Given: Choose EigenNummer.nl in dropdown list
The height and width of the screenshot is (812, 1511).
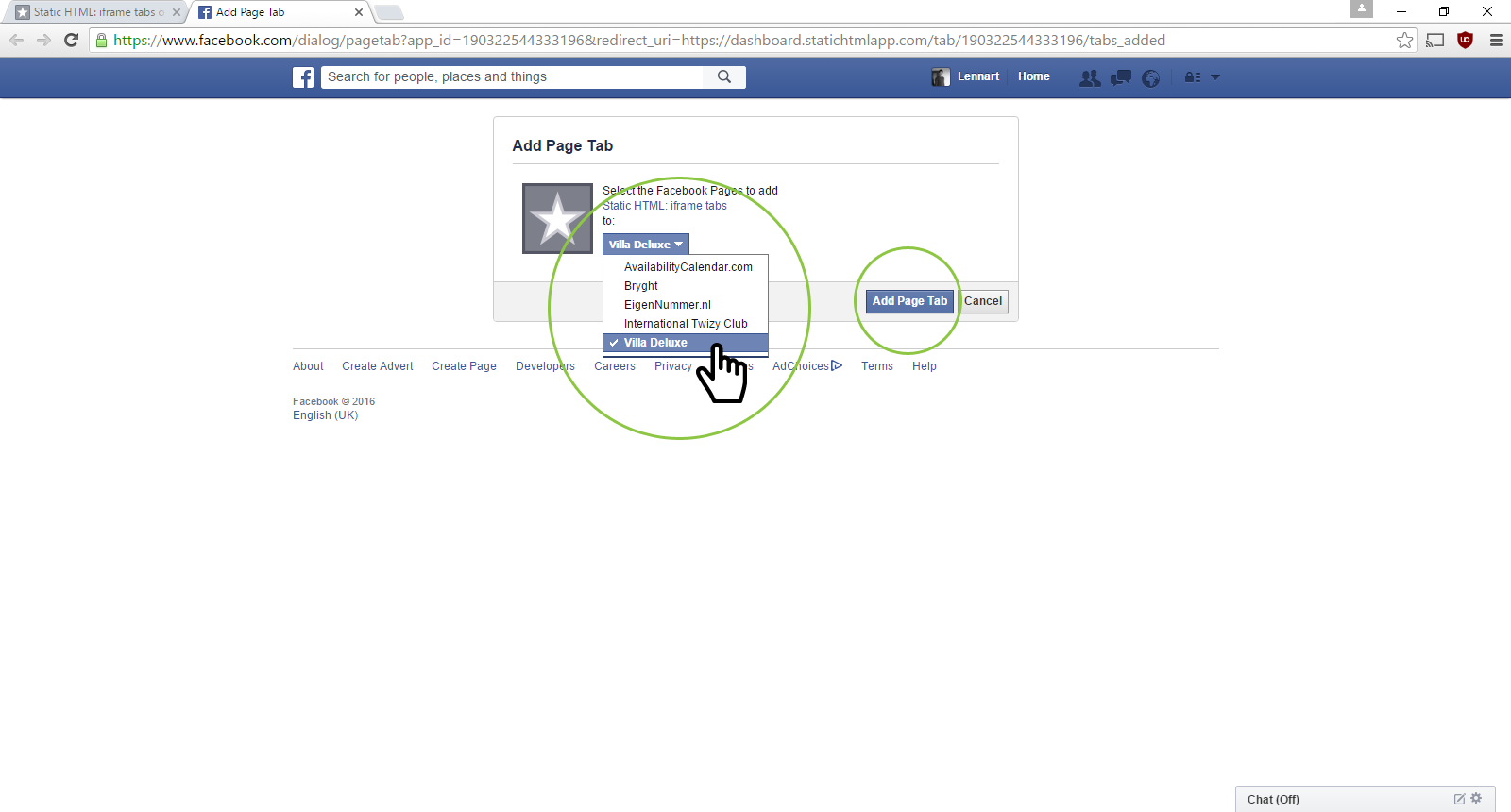Looking at the screenshot, I should pyautogui.click(x=686, y=305).
